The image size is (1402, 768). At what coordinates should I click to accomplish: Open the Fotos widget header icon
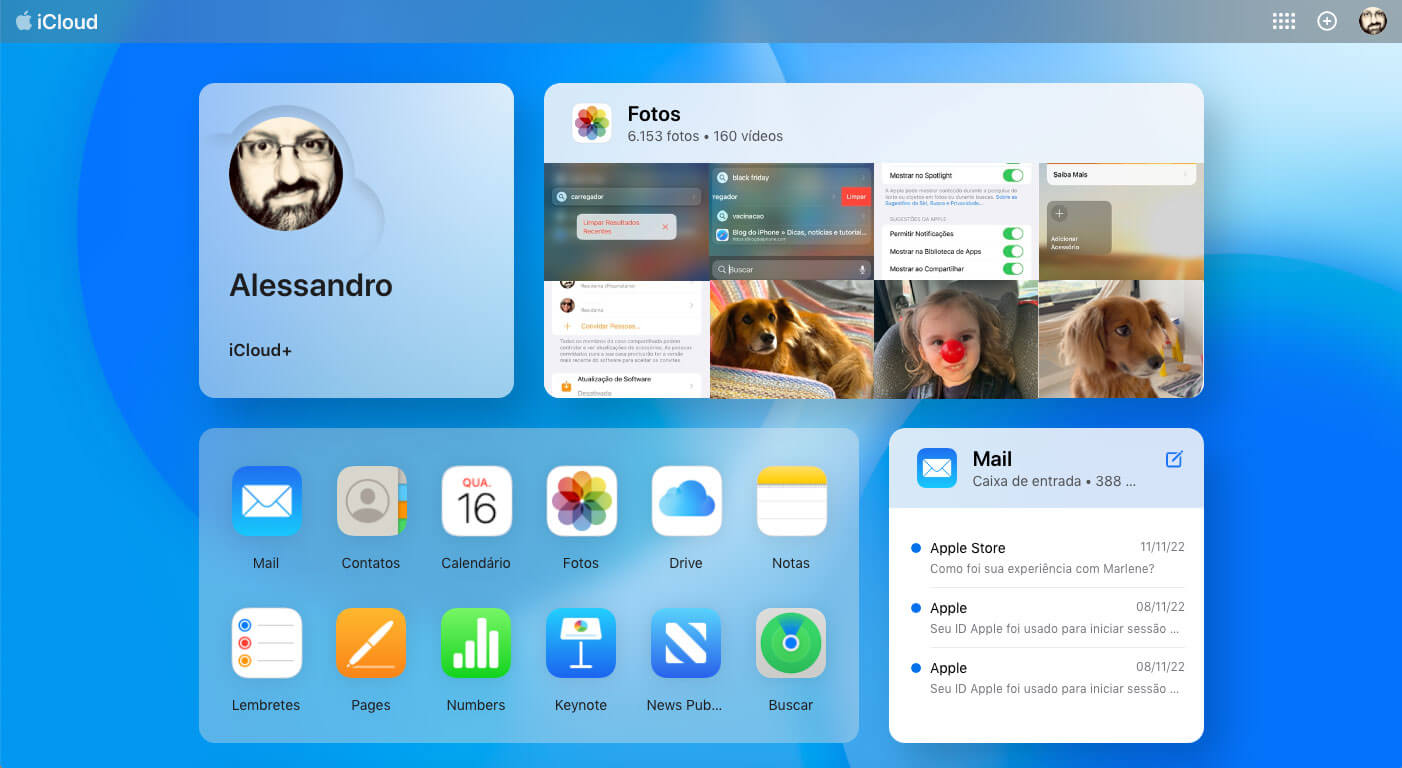592,123
